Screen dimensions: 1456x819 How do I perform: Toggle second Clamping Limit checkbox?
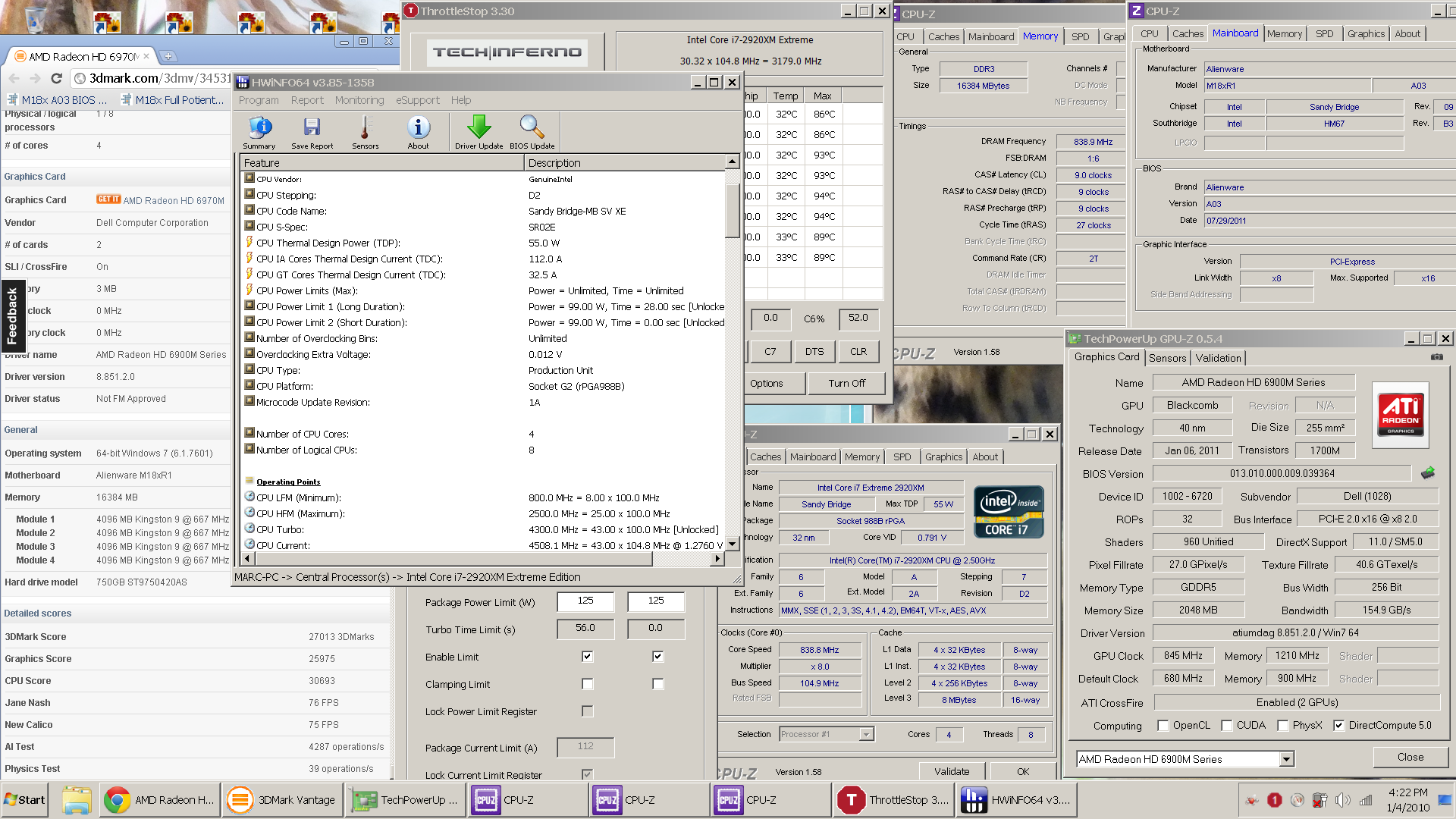pyautogui.click(x=657, y=684)
